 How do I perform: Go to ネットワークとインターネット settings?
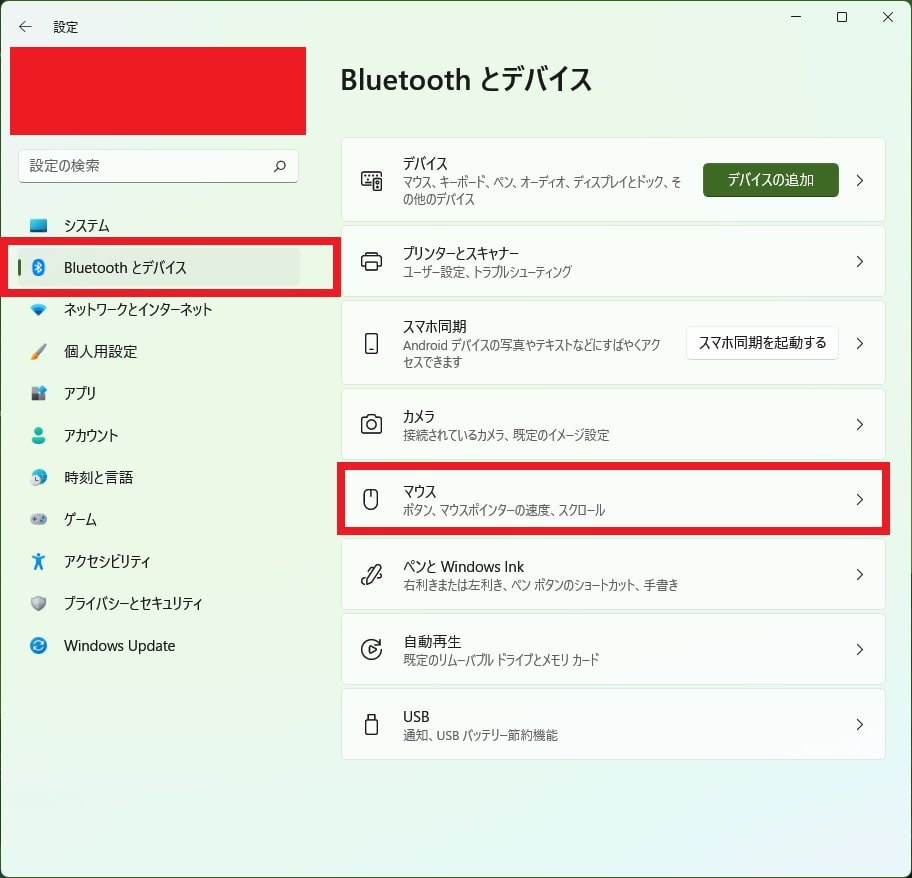click(159, 309)
